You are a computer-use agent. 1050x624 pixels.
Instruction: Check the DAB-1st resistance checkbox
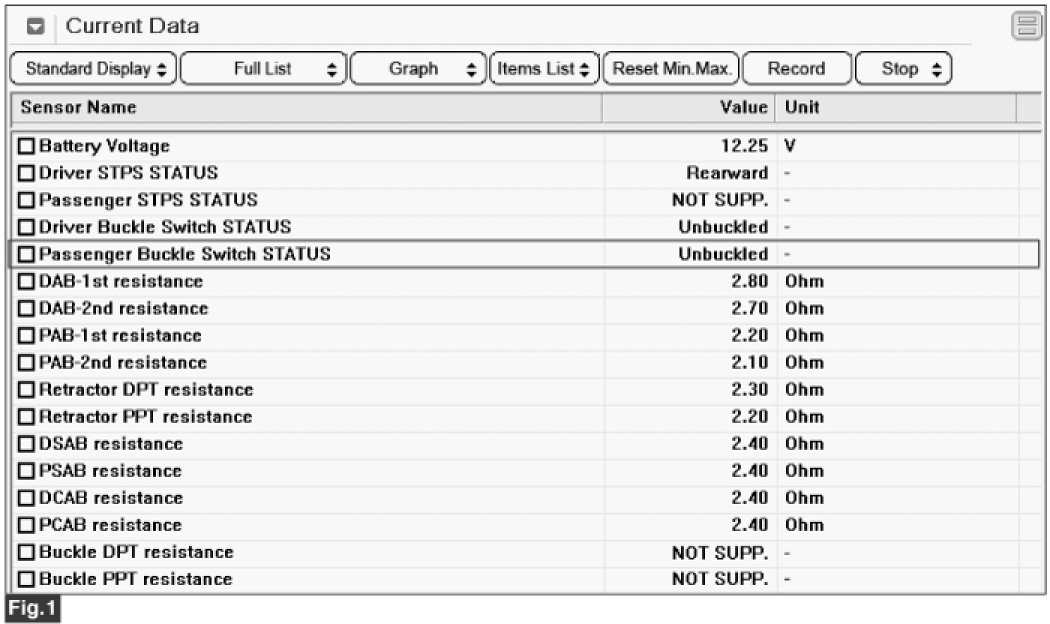[26, 281]
